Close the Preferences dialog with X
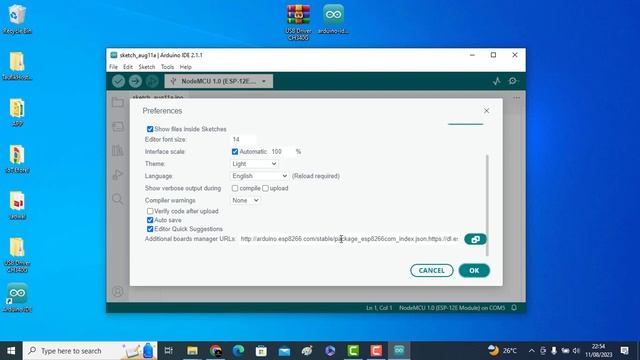The height and width of the screenshot is (360, 640). click(486, 111)
